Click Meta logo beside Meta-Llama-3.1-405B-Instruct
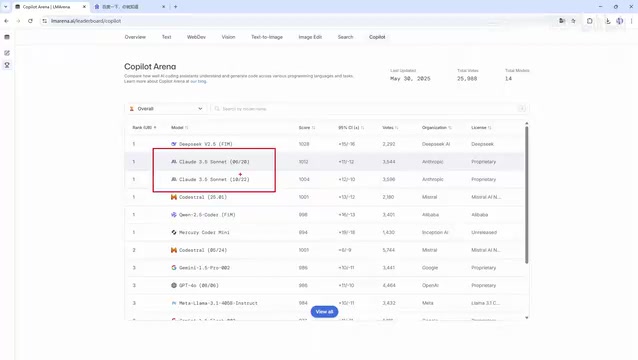The image size is (638, 360). pyautogui.click(x=174, y=303)
